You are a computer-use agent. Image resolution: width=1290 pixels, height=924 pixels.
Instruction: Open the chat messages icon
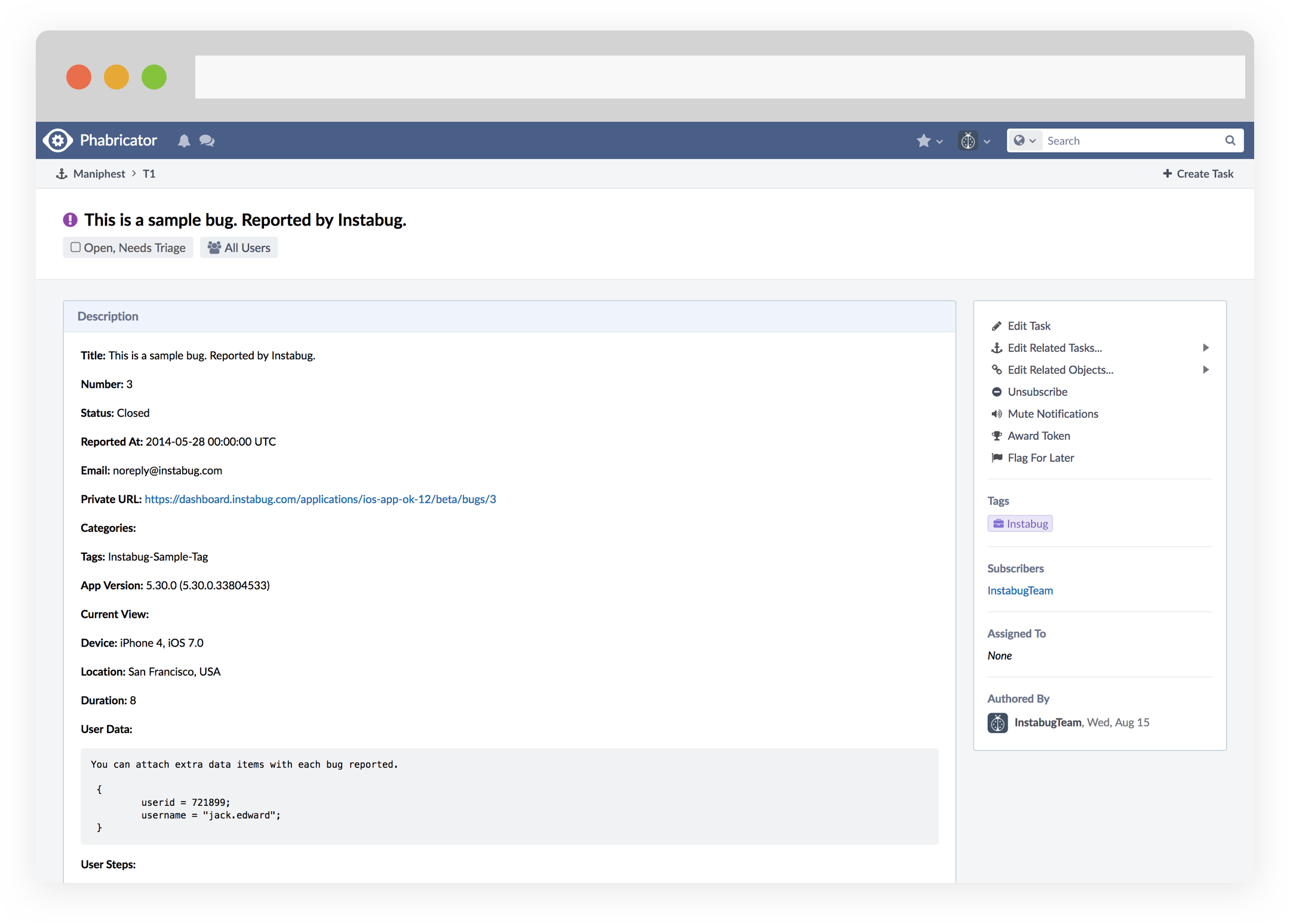(207, 141)
